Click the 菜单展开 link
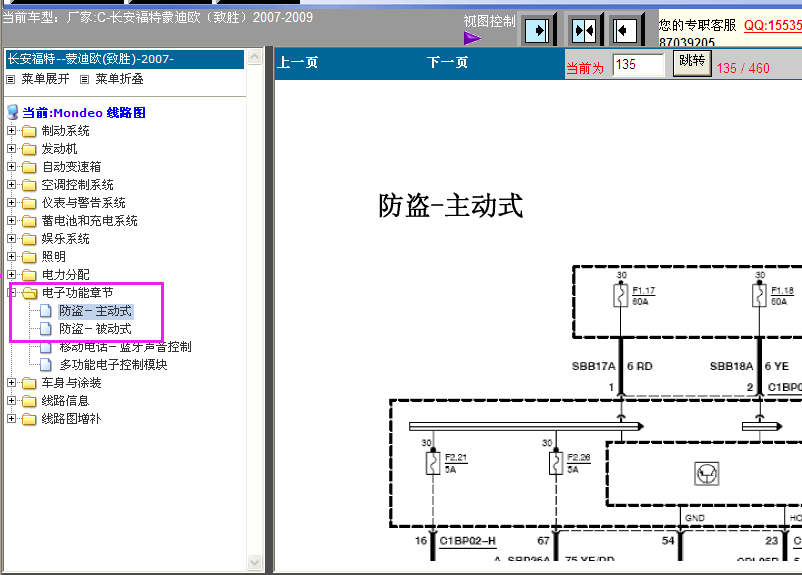The image size is (802, 575). tap(46, 79)
